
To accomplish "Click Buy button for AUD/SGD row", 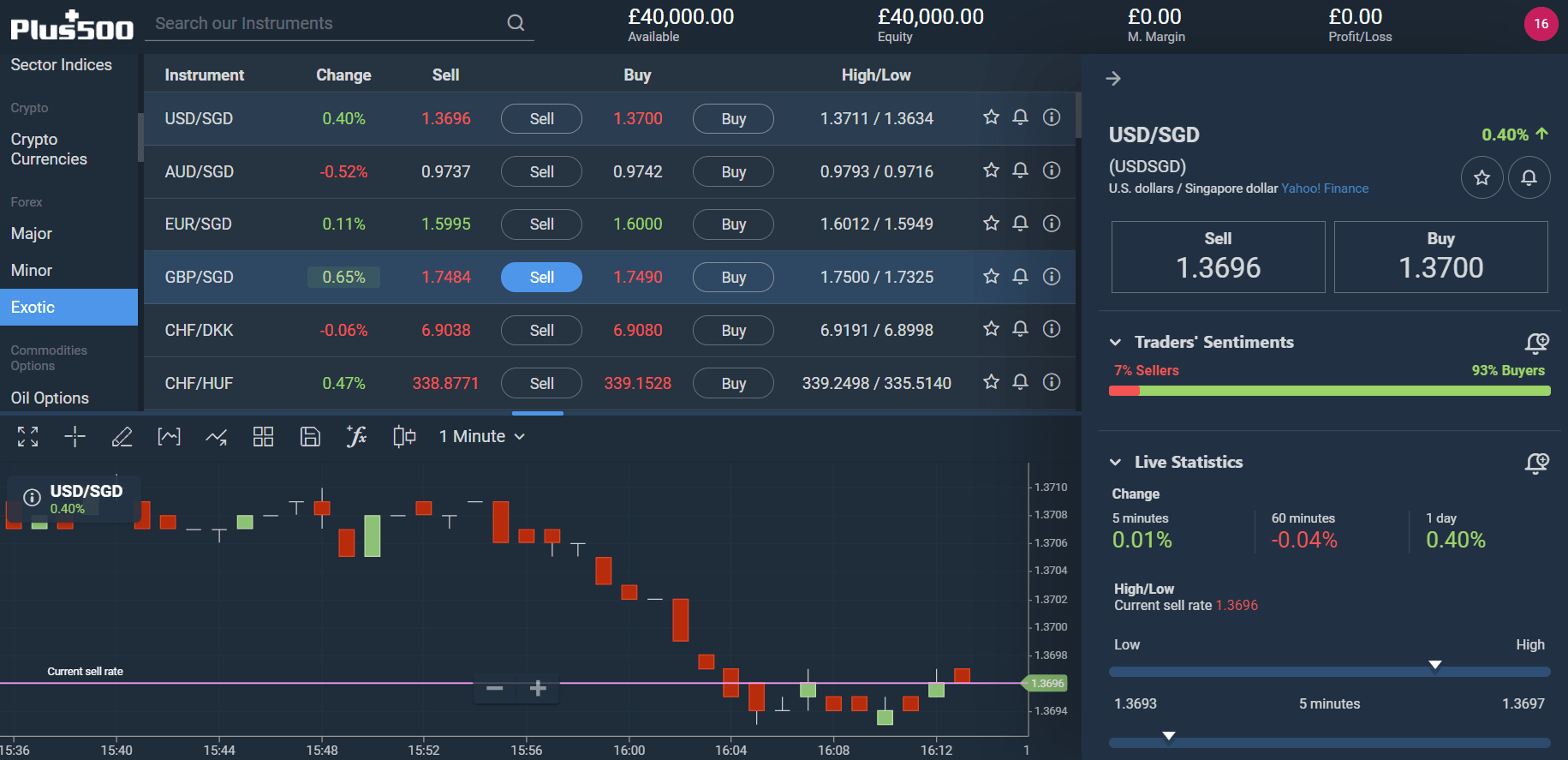I will [733, 172].
